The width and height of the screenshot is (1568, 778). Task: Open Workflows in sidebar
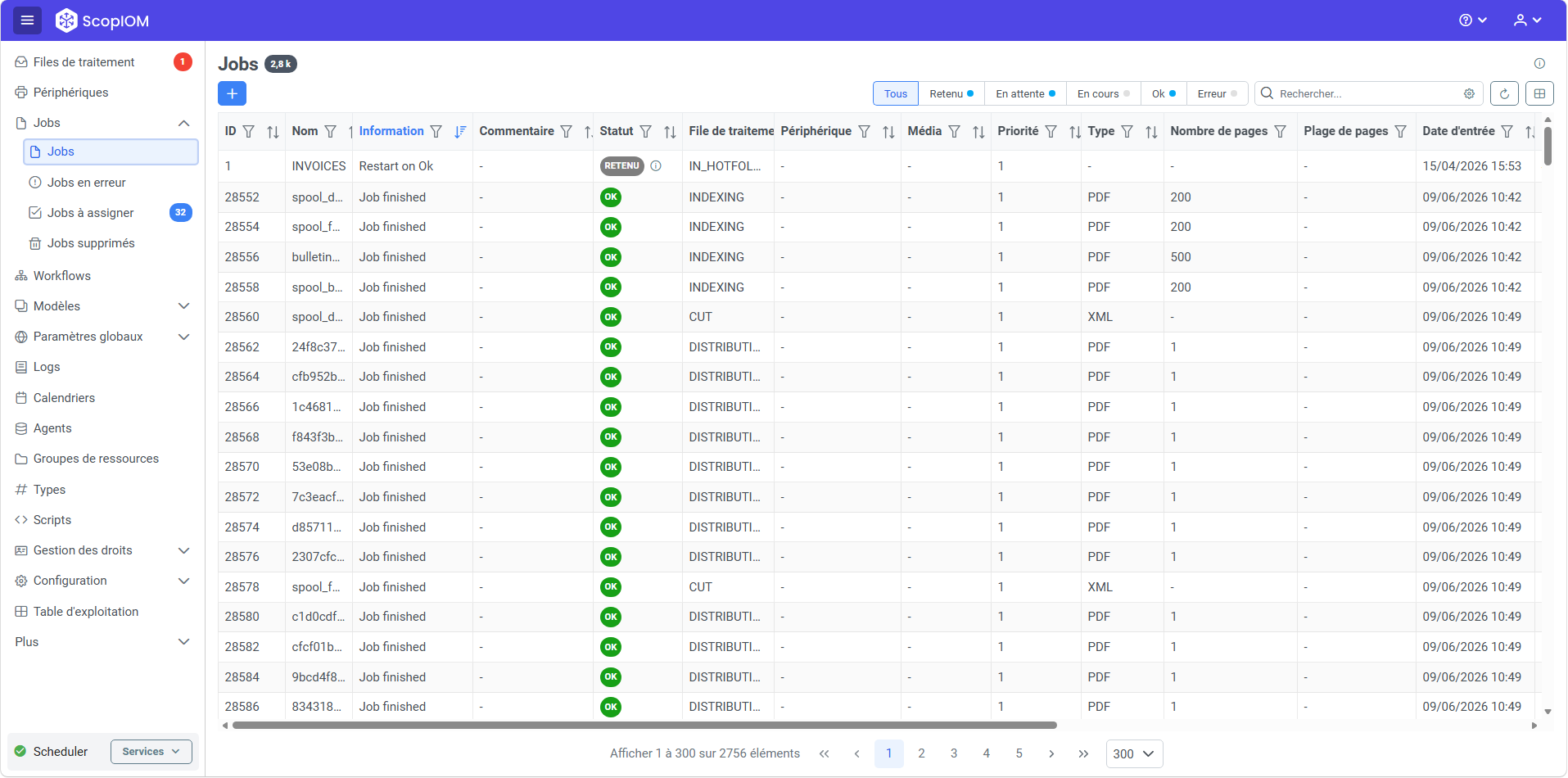pyautogui.click(x=62, y=276)
